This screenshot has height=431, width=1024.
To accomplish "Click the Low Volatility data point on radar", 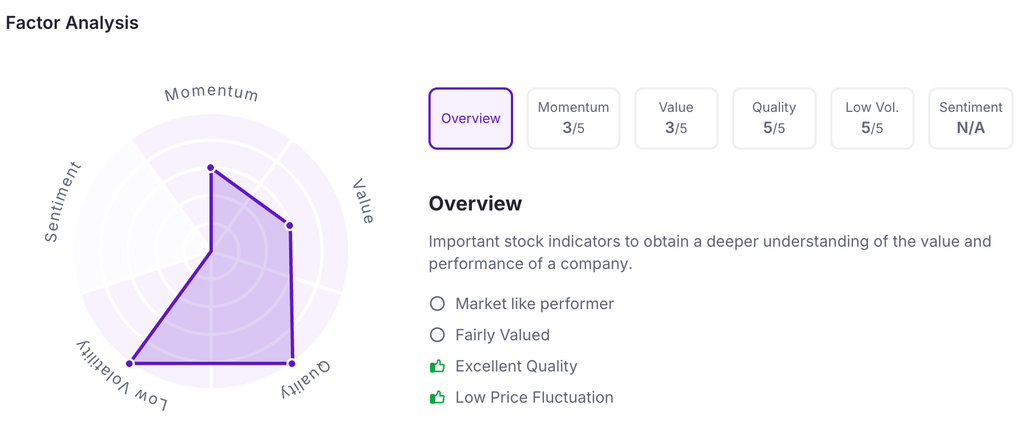I will (x=130, y=362).
